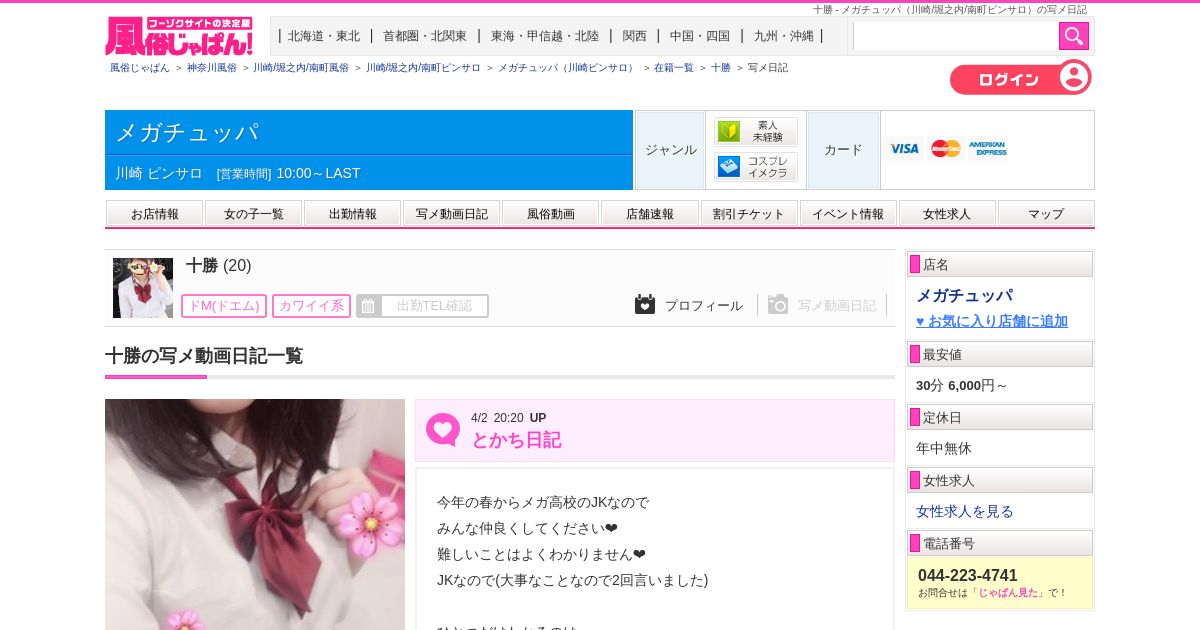The height and width of the screenshot is (630, 1200).
Task: Select 中国・四国 region
Action: [x=700, y=36]
